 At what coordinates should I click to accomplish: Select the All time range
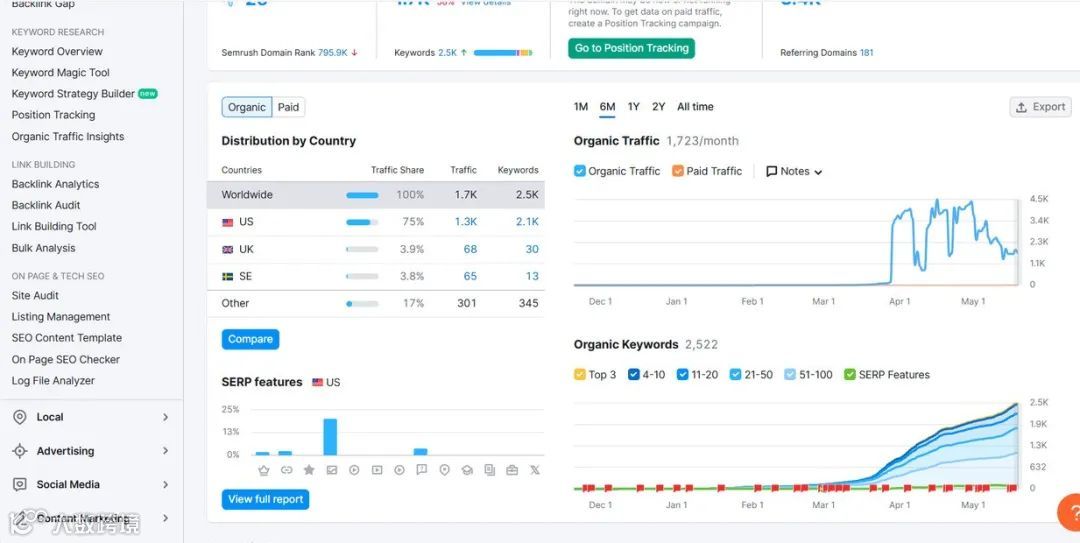[695, 107]
